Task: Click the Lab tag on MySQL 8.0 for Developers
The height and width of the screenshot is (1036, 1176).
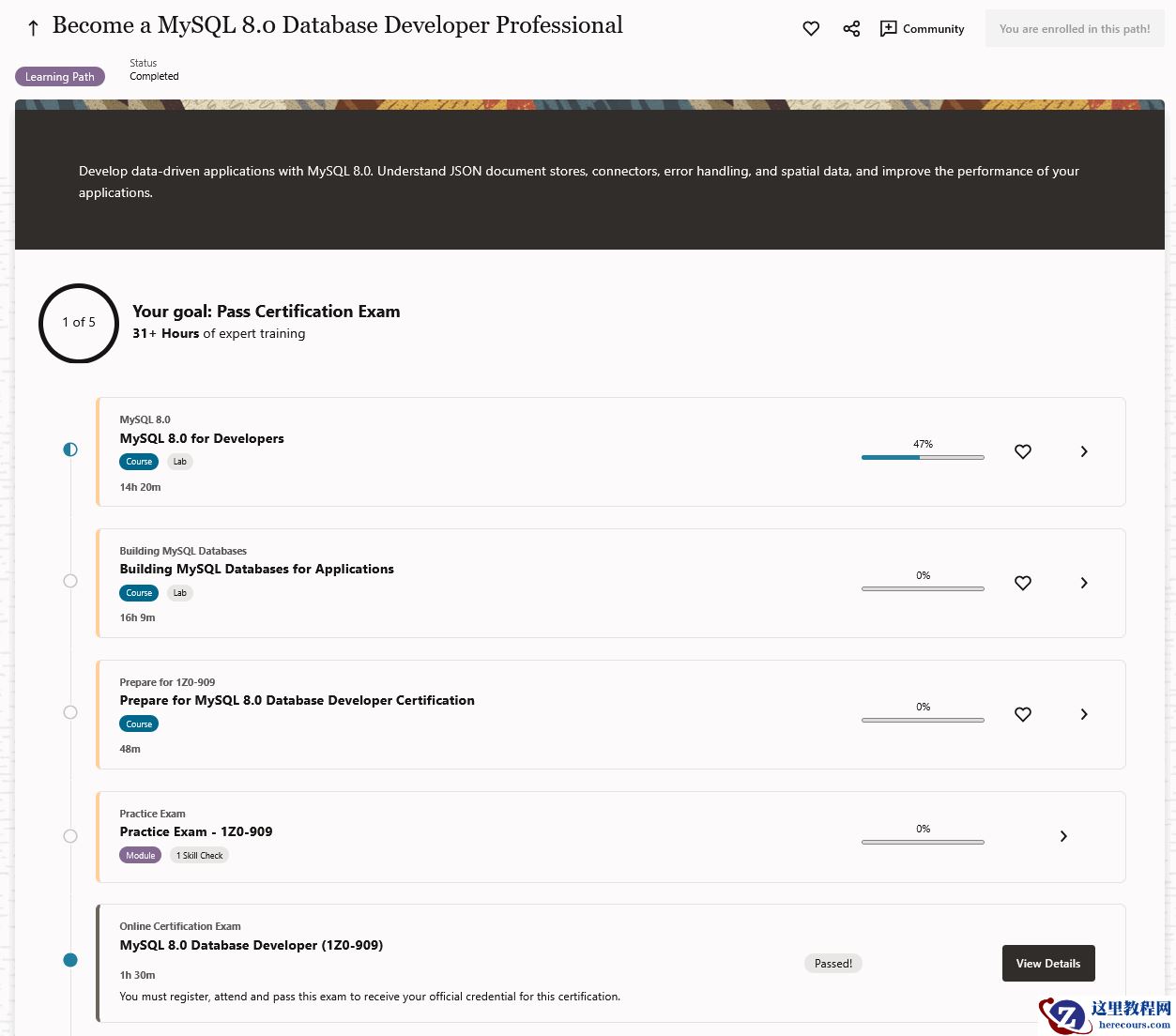Action: (179, 462)
